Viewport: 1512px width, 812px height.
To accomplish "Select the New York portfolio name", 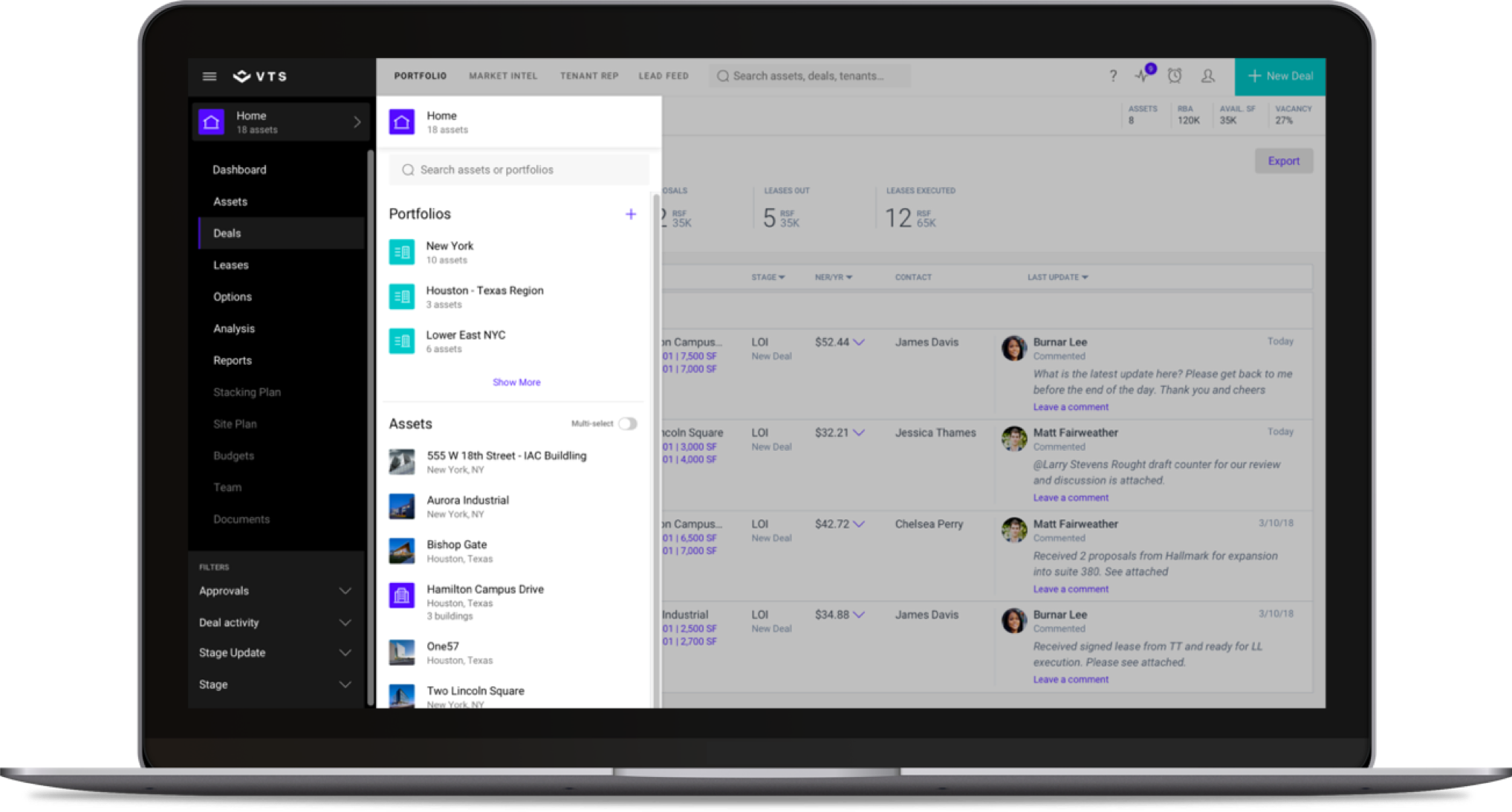I will 450,246.
